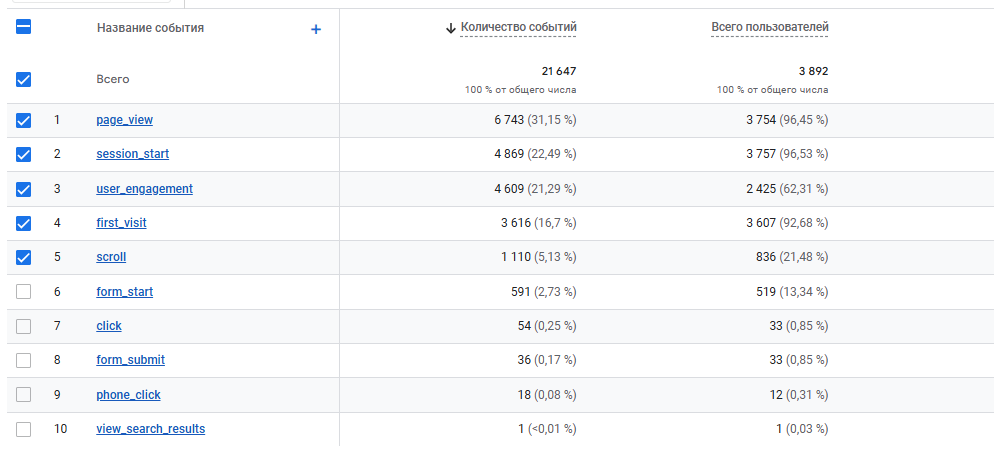Toggle the select-all checkbox in header
Image resolution: width=994 pixels, height=464 pixels.
[24, 28]
